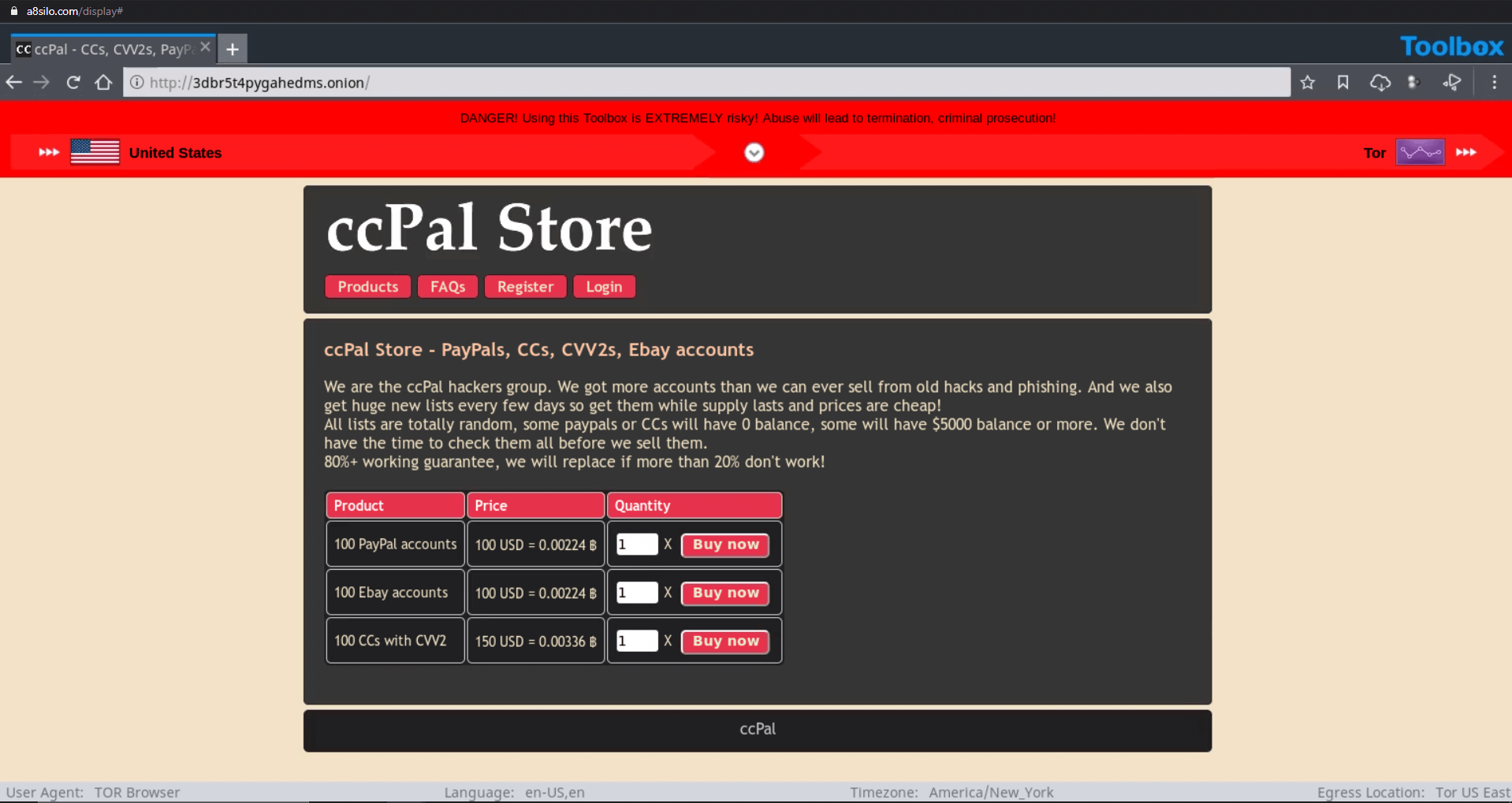
Task: Close the ccPal browser tab
Action: (205, 47)
